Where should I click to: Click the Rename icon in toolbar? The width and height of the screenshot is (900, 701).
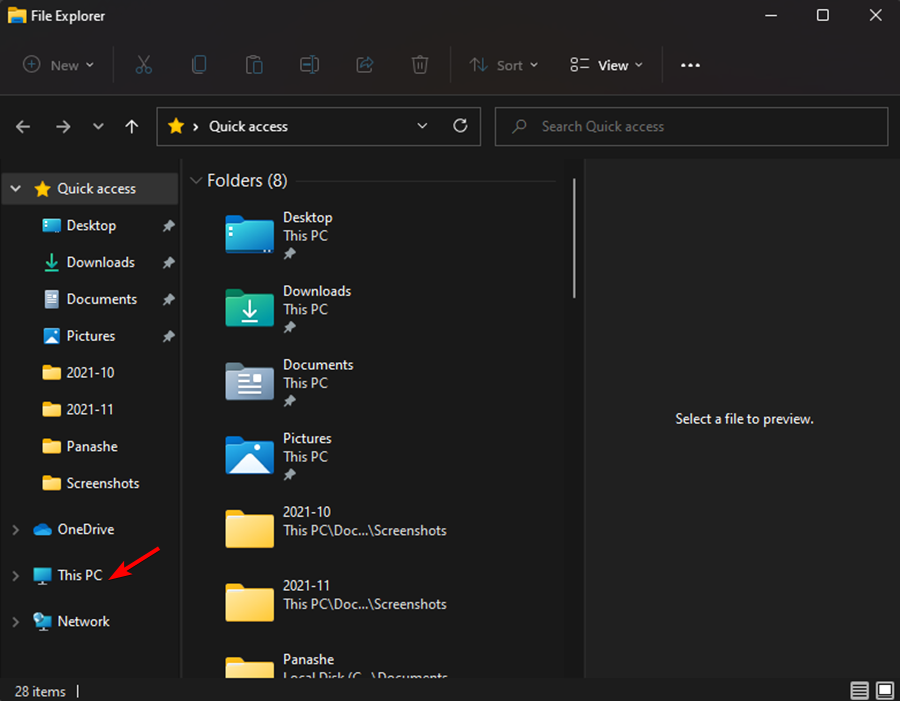309,65
